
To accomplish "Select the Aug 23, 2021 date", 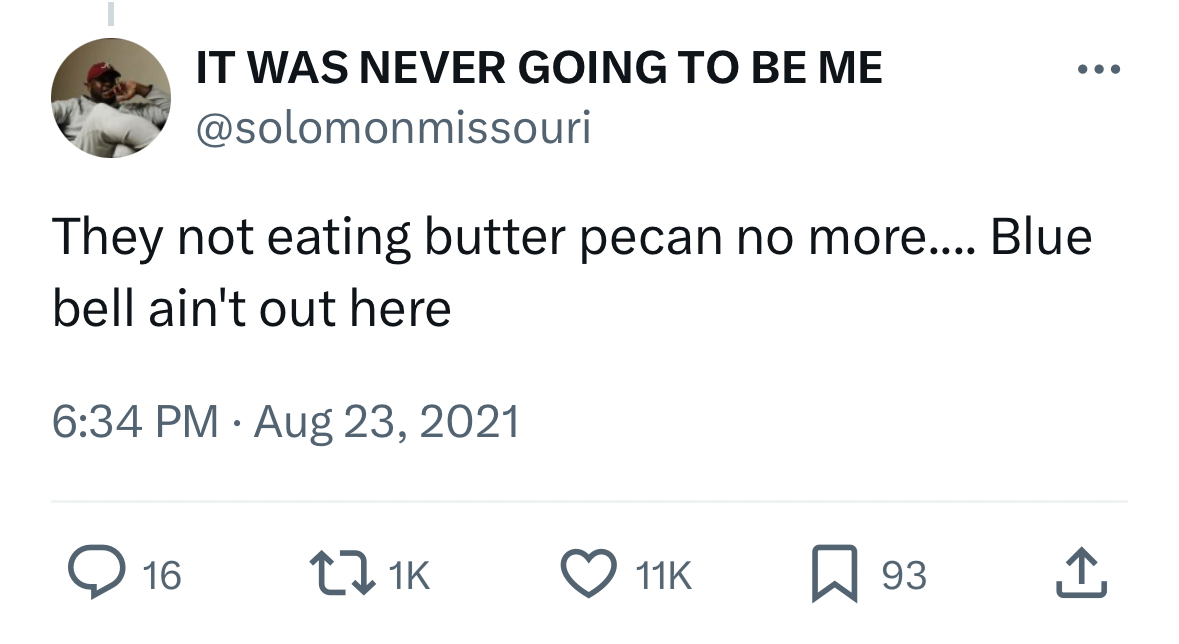I will click(387, 421).
